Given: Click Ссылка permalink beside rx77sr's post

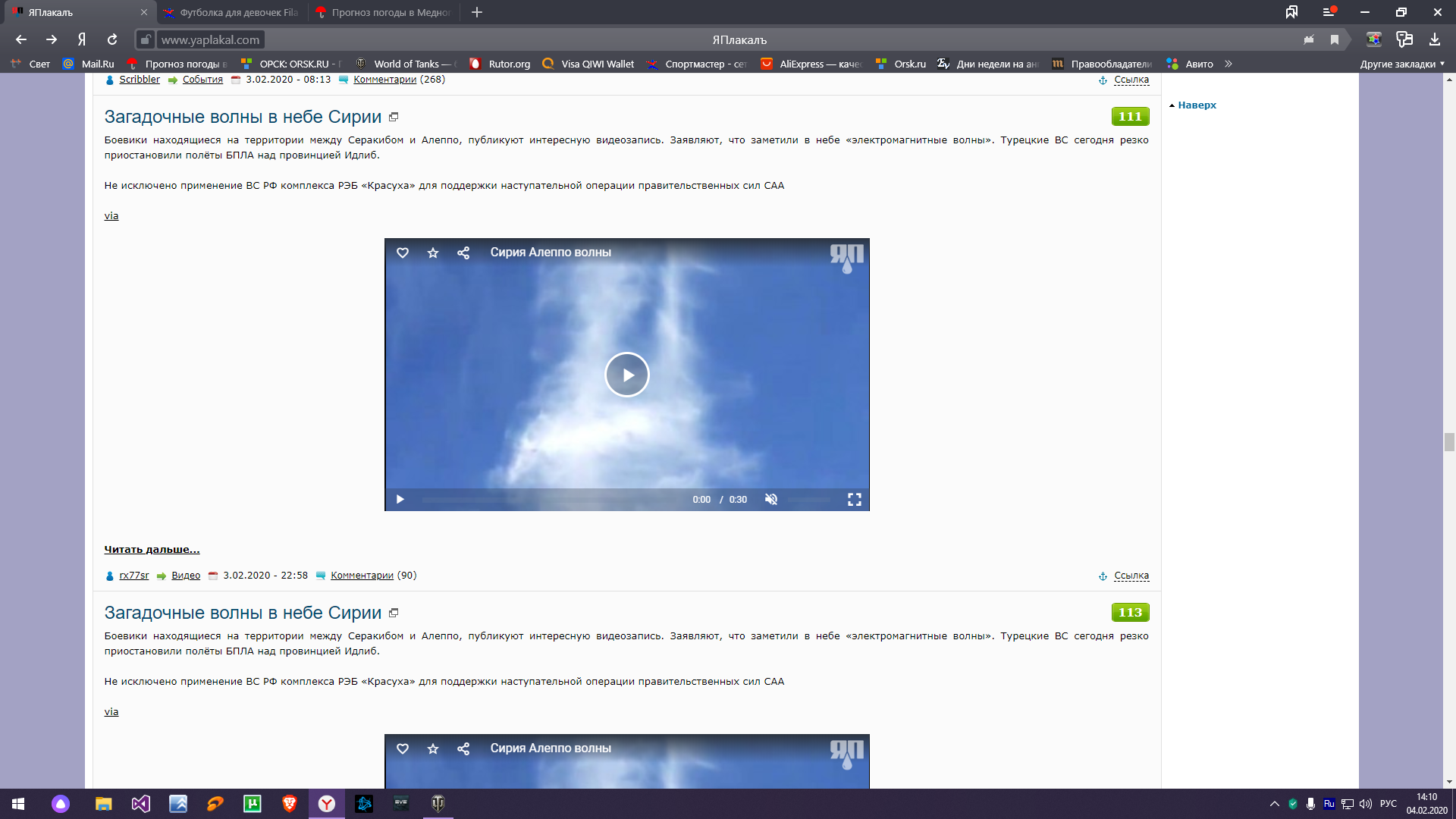Looking at the screenshot, I should click(1131, 576).
